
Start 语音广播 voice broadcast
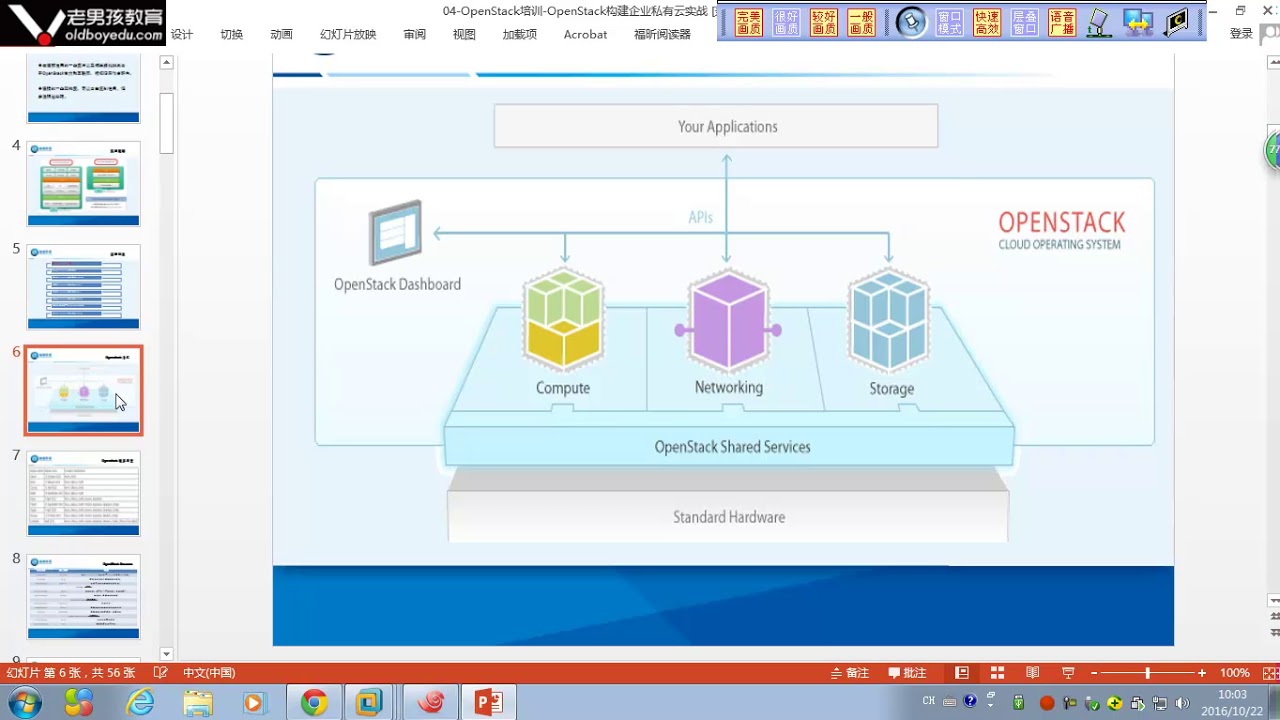coord(1062,22)
